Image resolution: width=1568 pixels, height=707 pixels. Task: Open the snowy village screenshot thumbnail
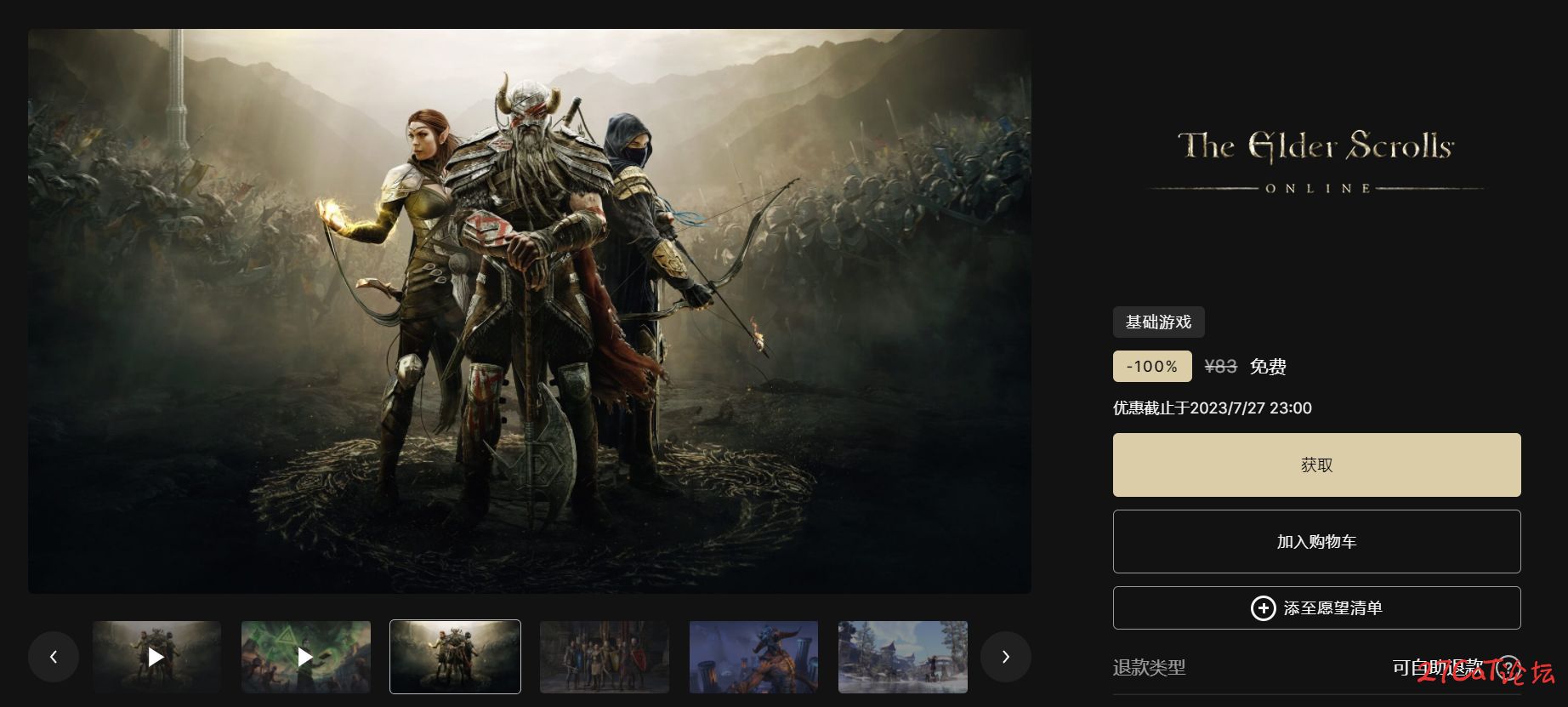(x=903, y=657)
